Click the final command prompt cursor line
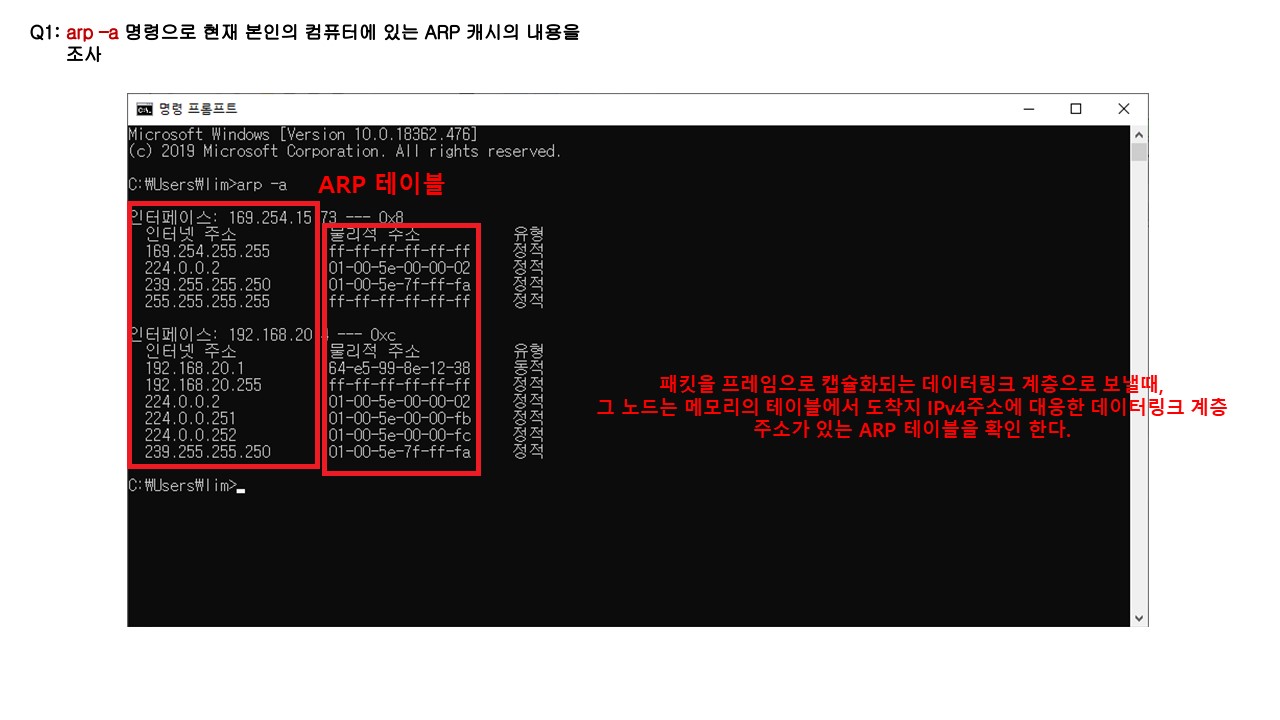This screenshot has height=720, width=1280. point(187,485)
